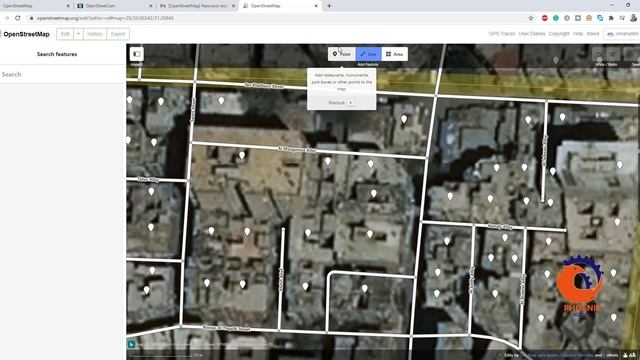The width and height of the screenshot is (640, 360).
Task: Open a new browser tab
Action: (329, 6)
